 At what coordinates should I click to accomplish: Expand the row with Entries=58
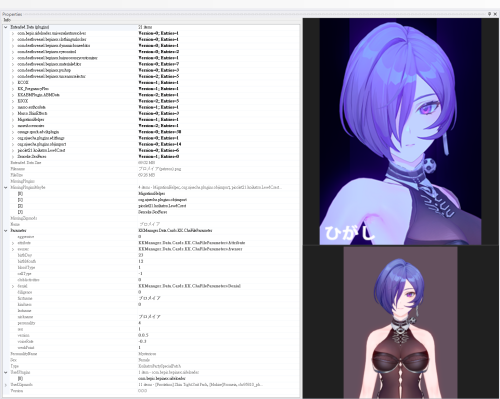(13, 132)
